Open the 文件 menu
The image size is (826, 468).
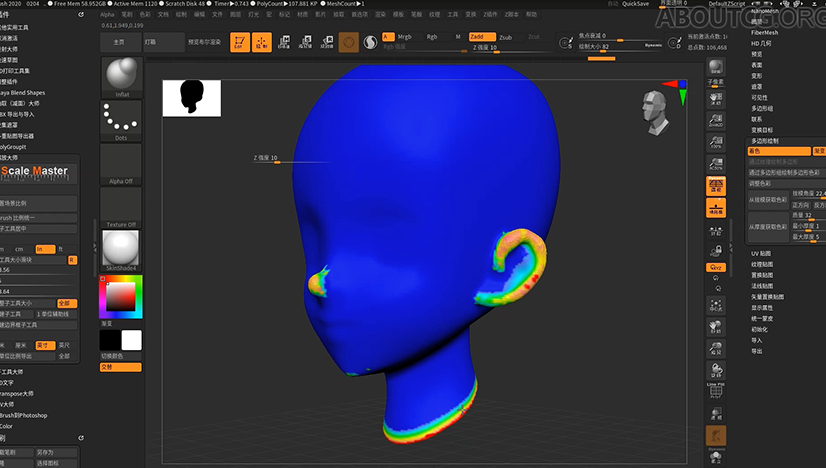217,15
